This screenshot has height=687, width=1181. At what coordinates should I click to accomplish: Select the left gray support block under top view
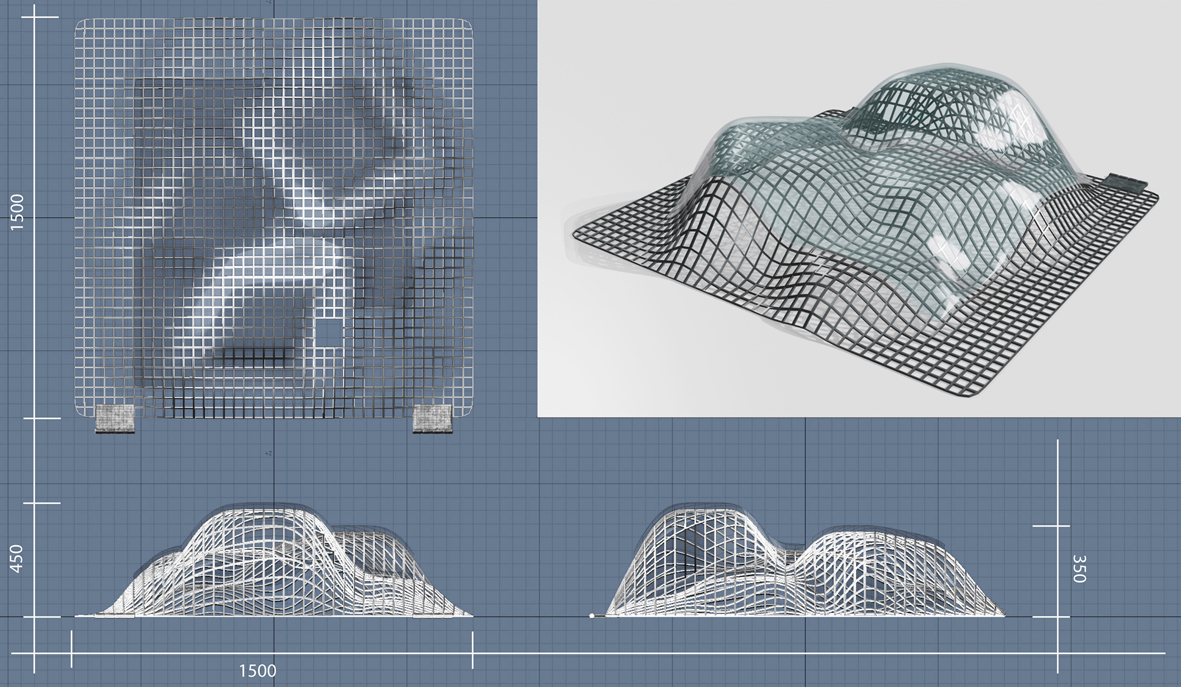tap(114, 420)
